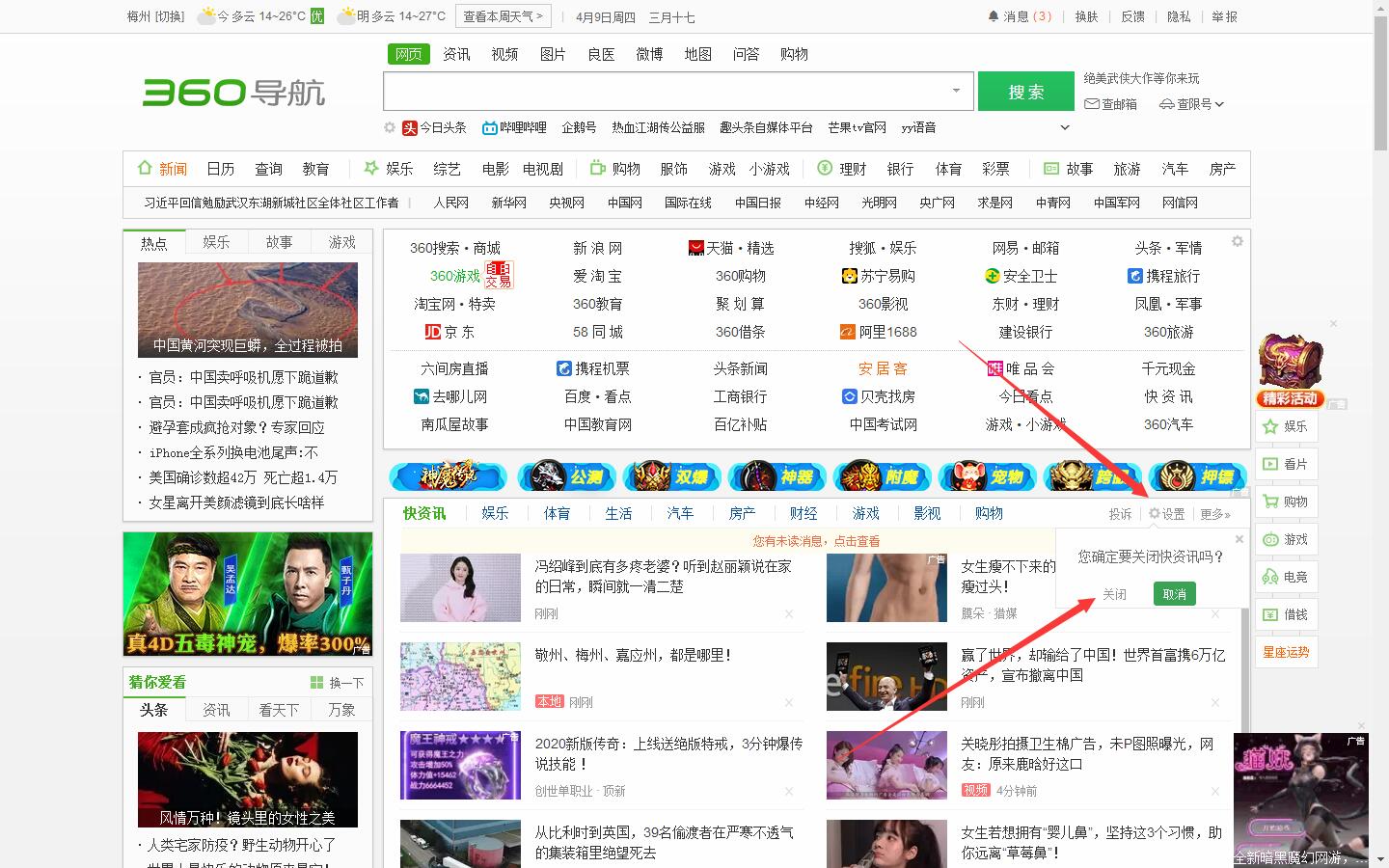The image size is (1389, 868).
Task: Expand 查看本周天气 forecast
Action: [x=503, y=16]
